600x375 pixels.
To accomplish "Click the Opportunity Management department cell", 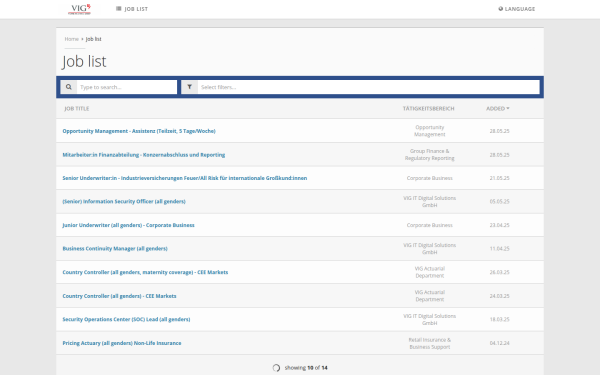I will [x=429, y=131].
